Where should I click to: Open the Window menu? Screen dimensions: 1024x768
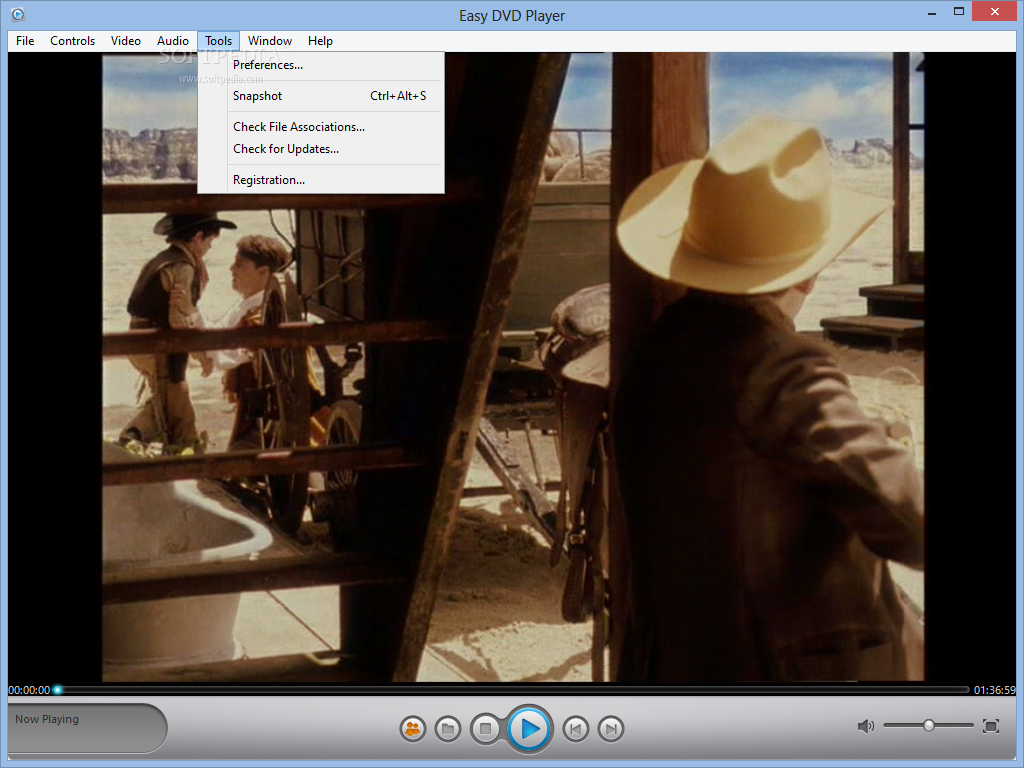coord(270,40)
